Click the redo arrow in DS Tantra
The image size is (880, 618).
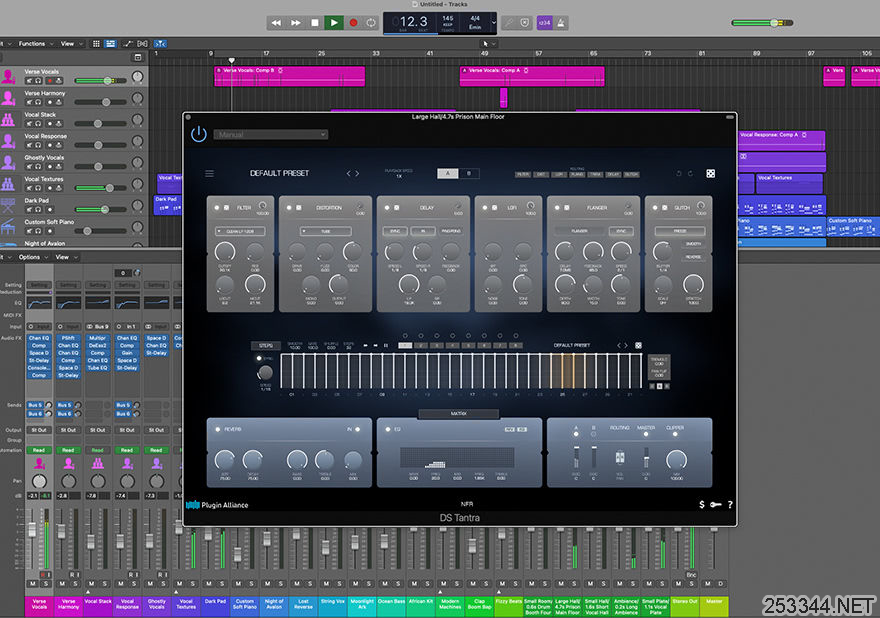pos(690,173)
